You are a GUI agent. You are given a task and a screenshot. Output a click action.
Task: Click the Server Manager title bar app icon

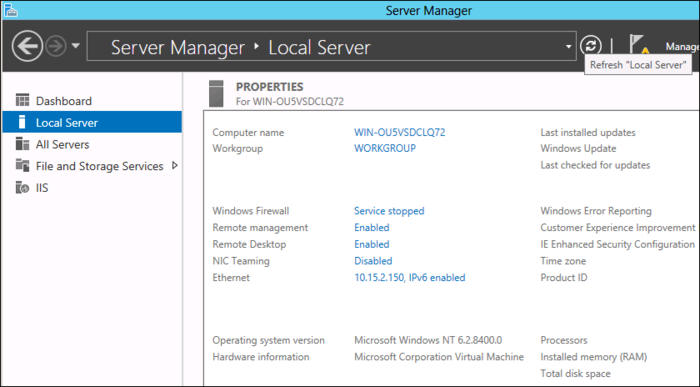click(11, 10)
